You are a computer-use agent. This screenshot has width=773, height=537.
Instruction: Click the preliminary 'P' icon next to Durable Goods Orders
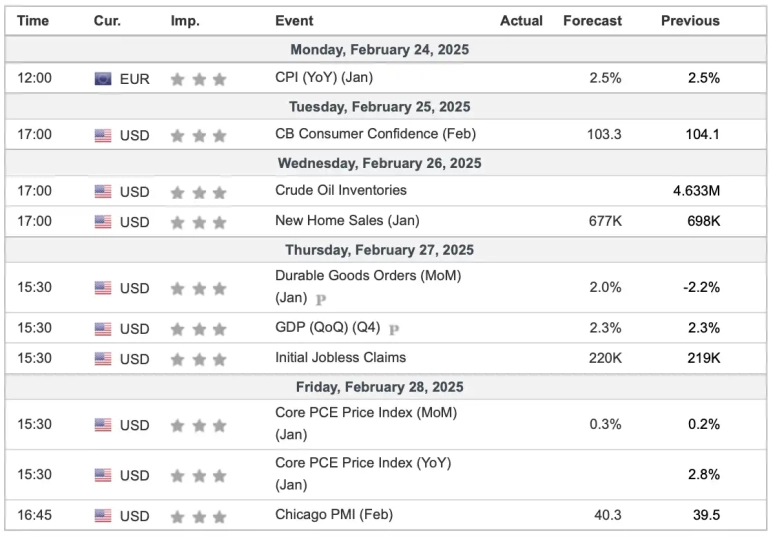tap(321, 299)
